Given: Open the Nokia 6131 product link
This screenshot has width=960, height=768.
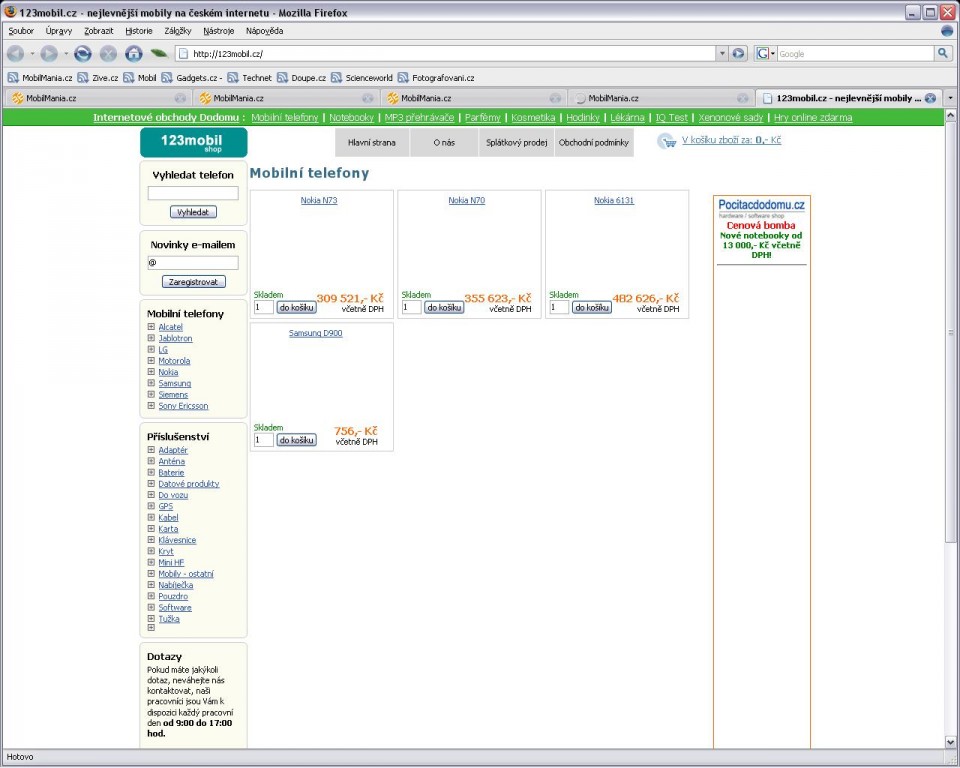Looking at the screenshot, I should click(x=614, y=200).
